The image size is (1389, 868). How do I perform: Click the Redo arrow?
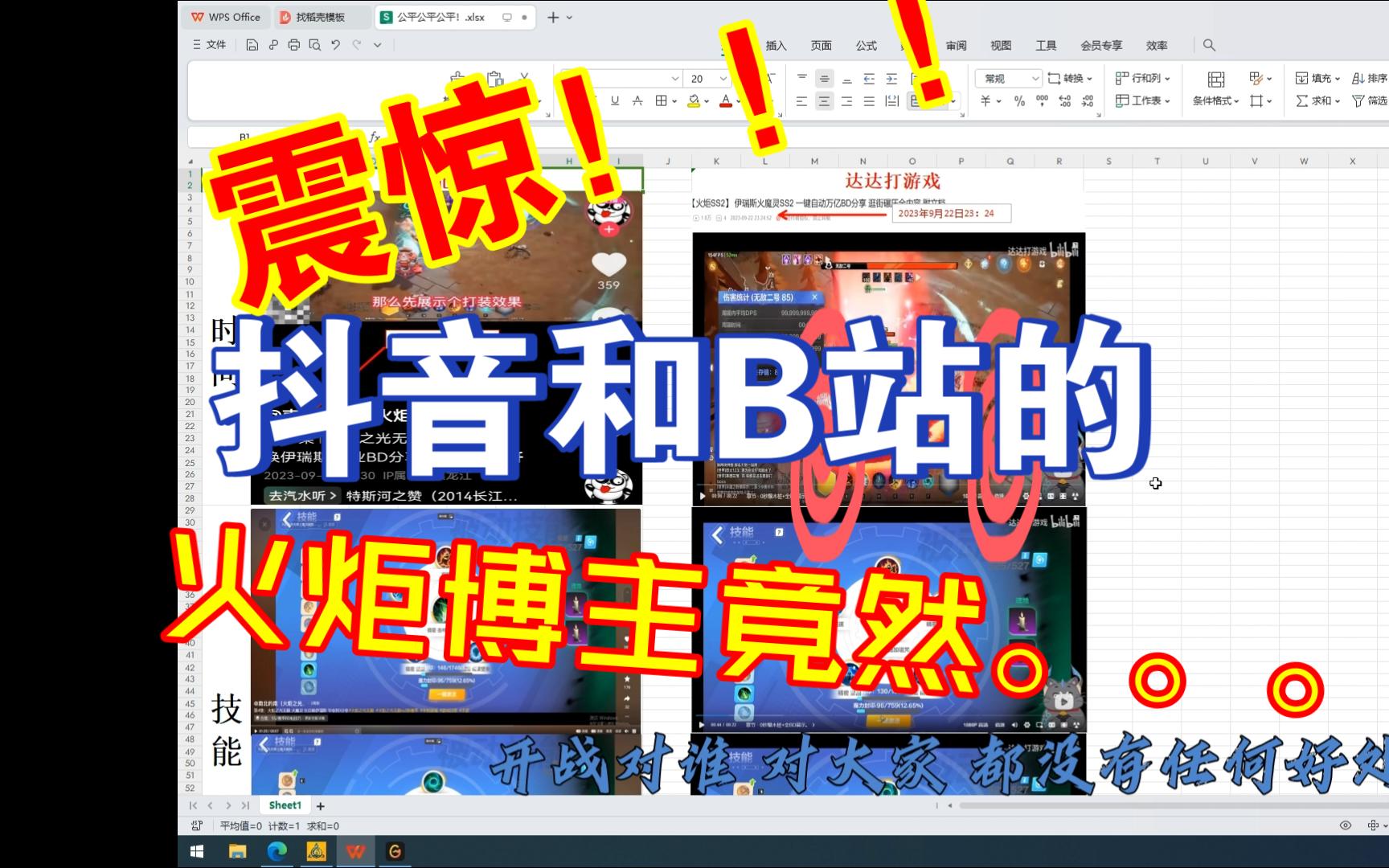357,45
